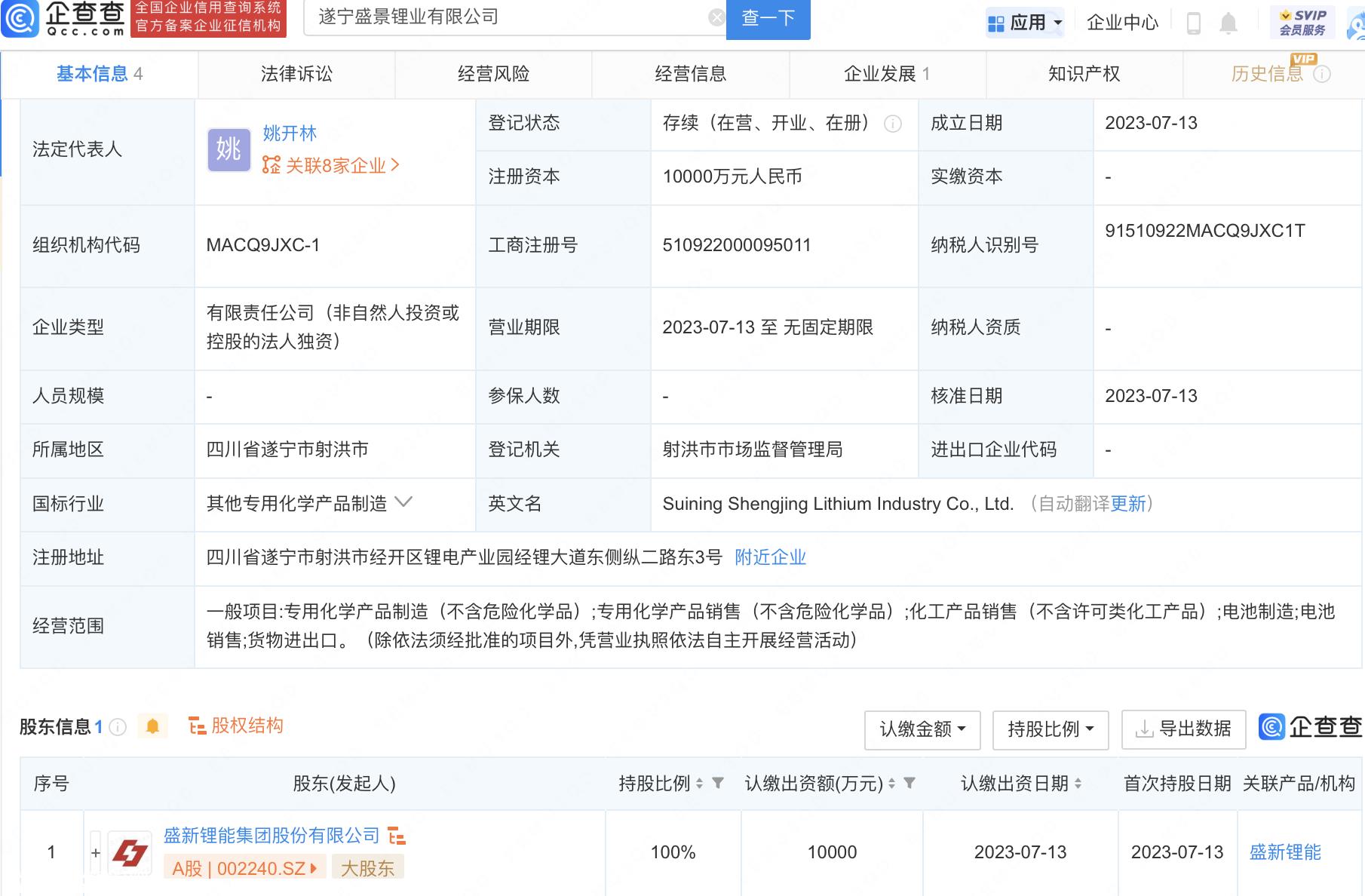Click the 盛新锂能 company logo thumbnail
The image size is (1365, 896).
pyautogui.click(x=130, y=853)
